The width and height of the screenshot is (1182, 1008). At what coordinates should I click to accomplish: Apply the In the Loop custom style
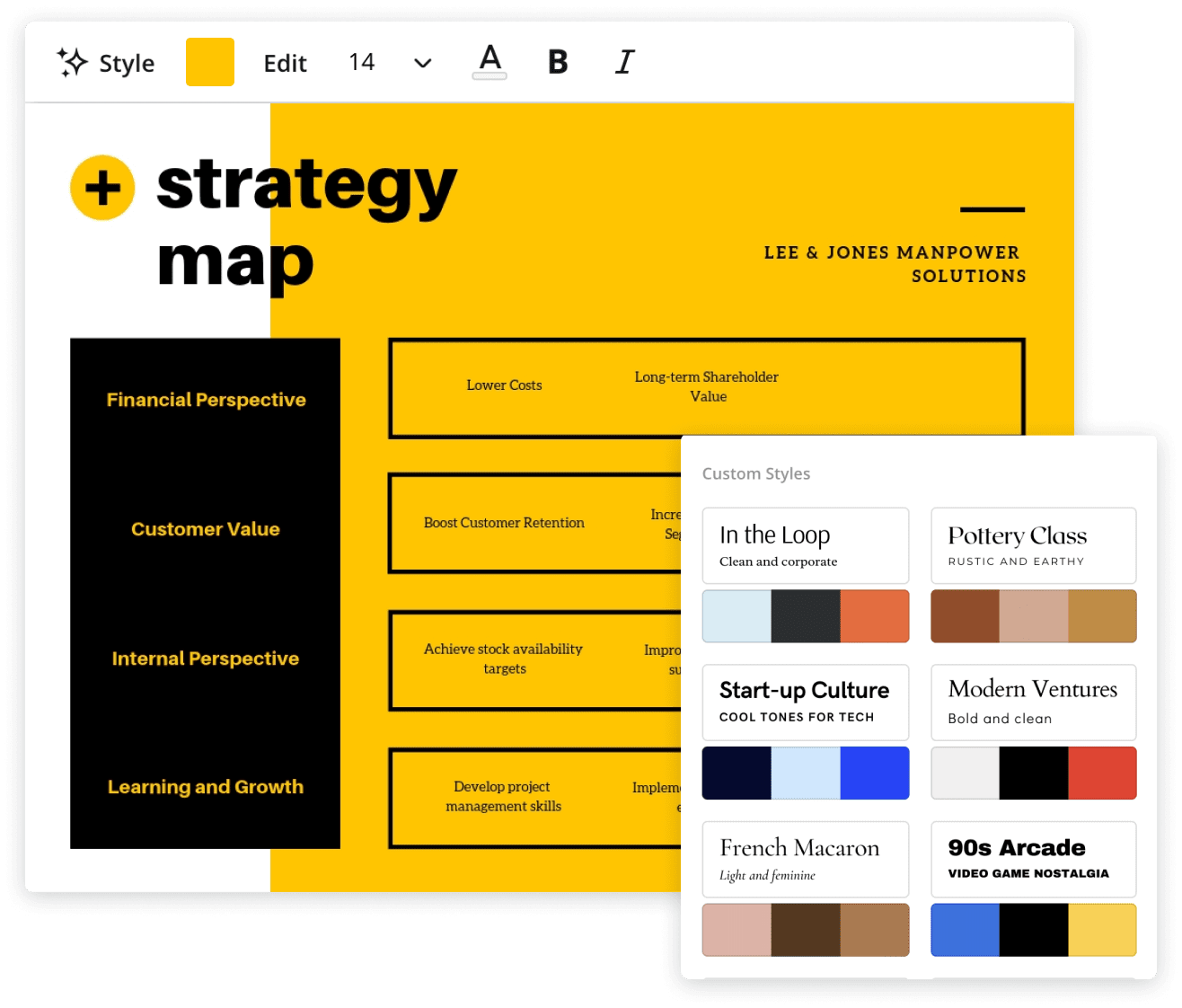coord(805,544)
